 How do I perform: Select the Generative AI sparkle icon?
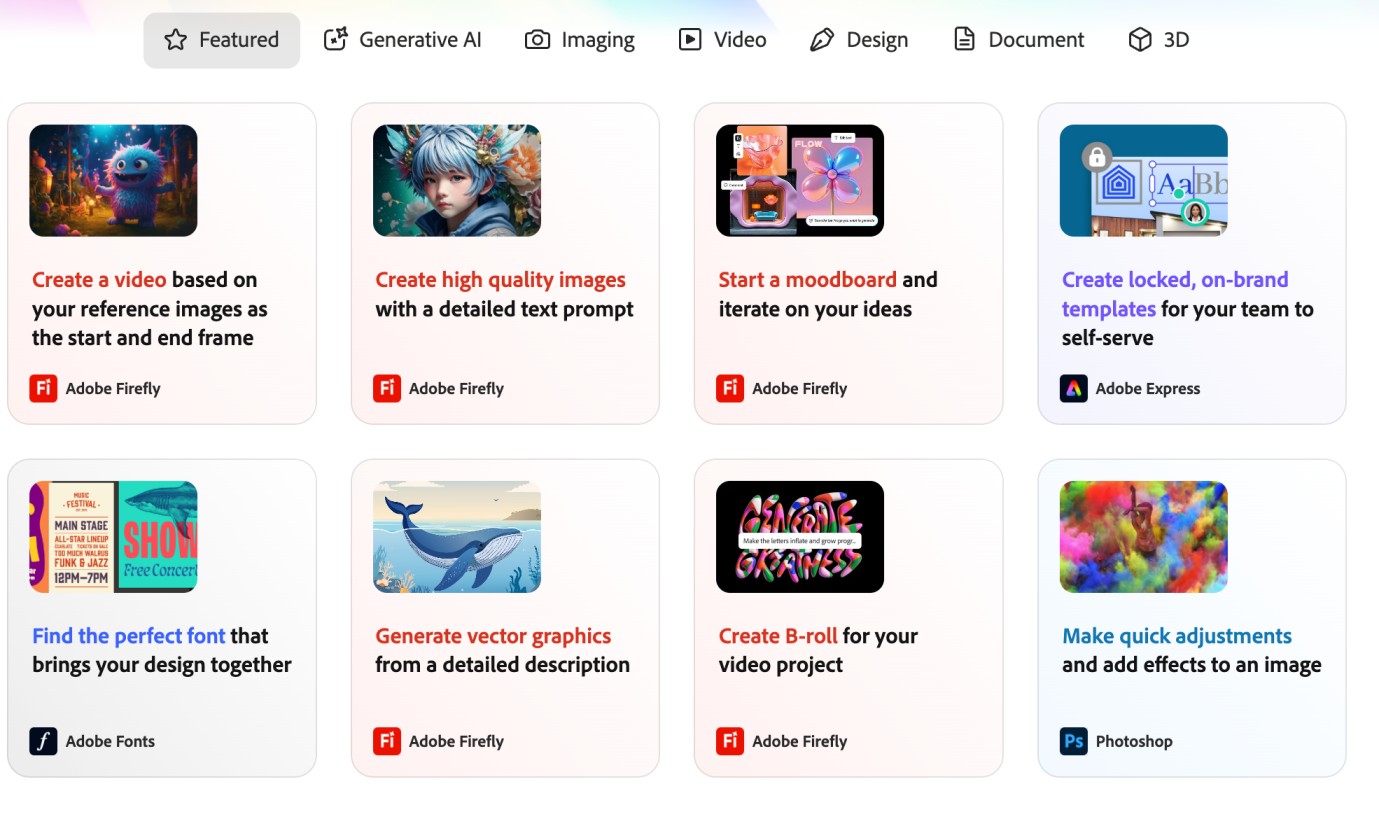(x=335, y=39)
